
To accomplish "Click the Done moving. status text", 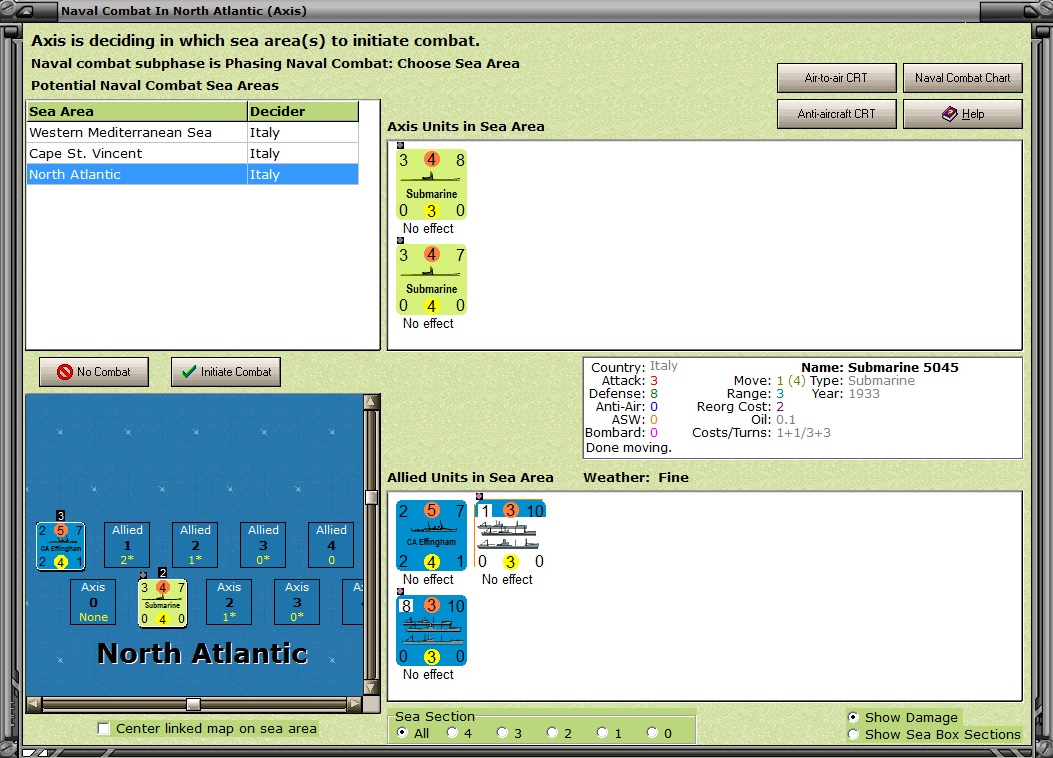I will (x=629, y=448).
